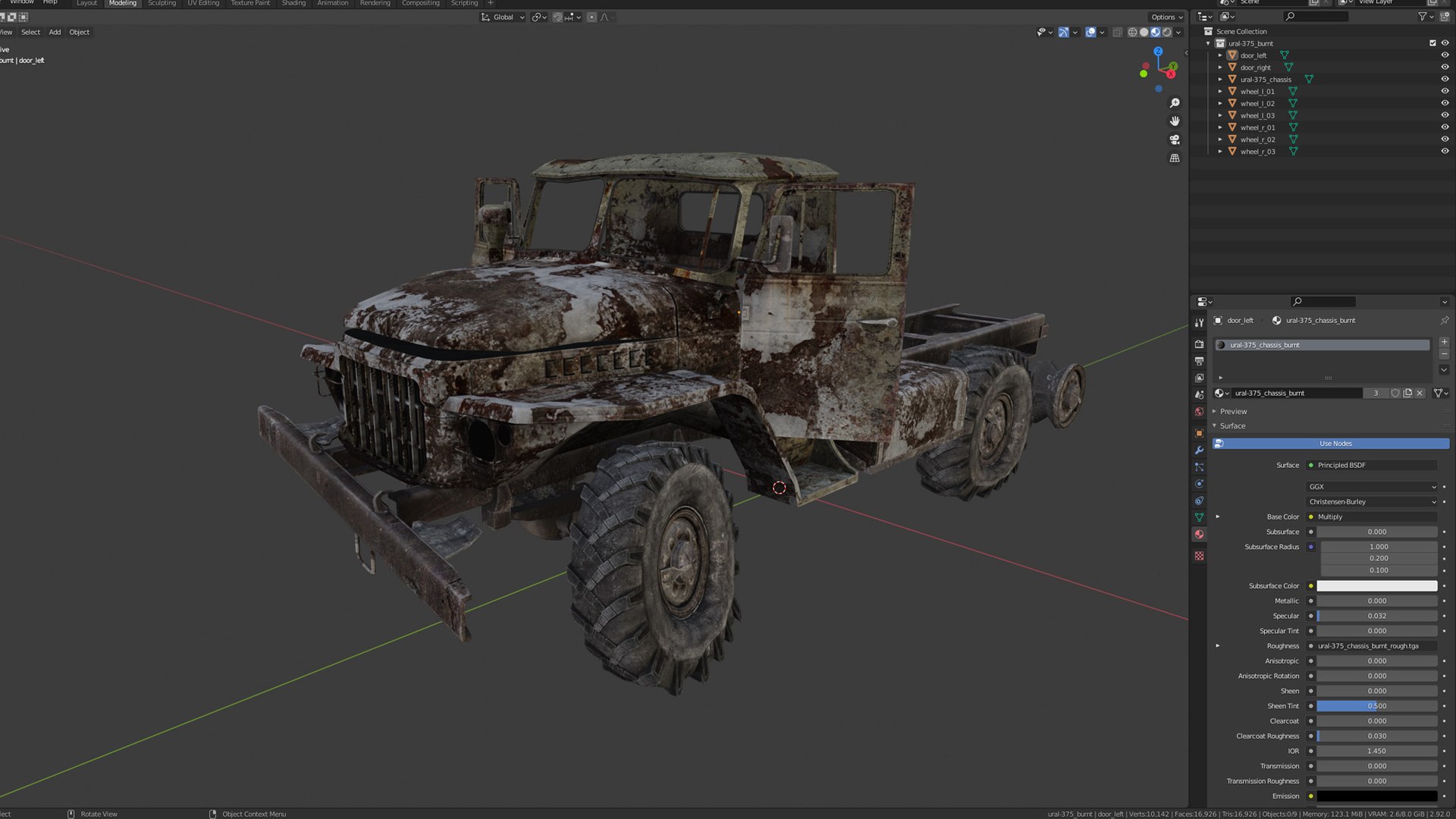The height and width of the screenshot is (819, 1456).
Task: Open the Object Constraints properties tab
Action: pos(1199,500)
